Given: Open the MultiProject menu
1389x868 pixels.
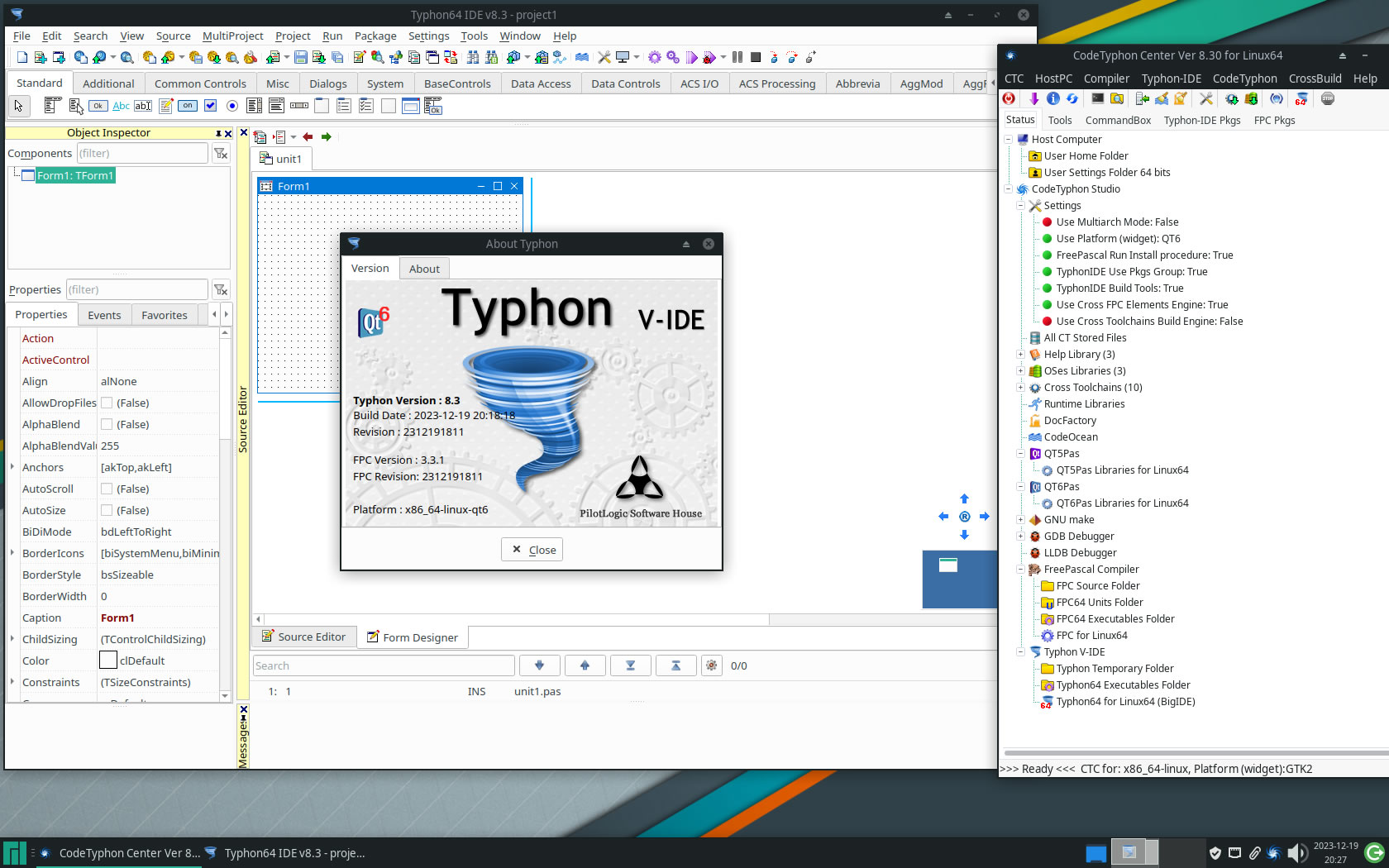Looking at the screenshot, I should (x=232, y=36).
